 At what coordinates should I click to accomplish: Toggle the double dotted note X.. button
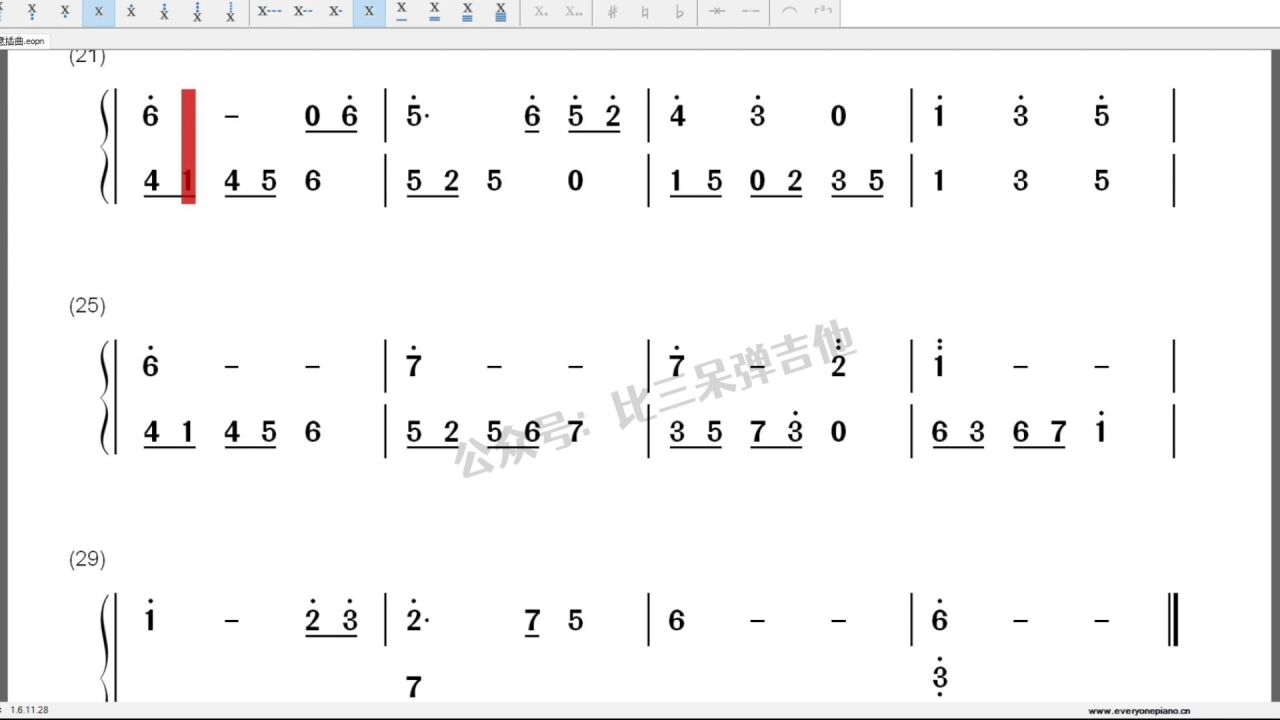pyautogui.click(x=573, y=12)
